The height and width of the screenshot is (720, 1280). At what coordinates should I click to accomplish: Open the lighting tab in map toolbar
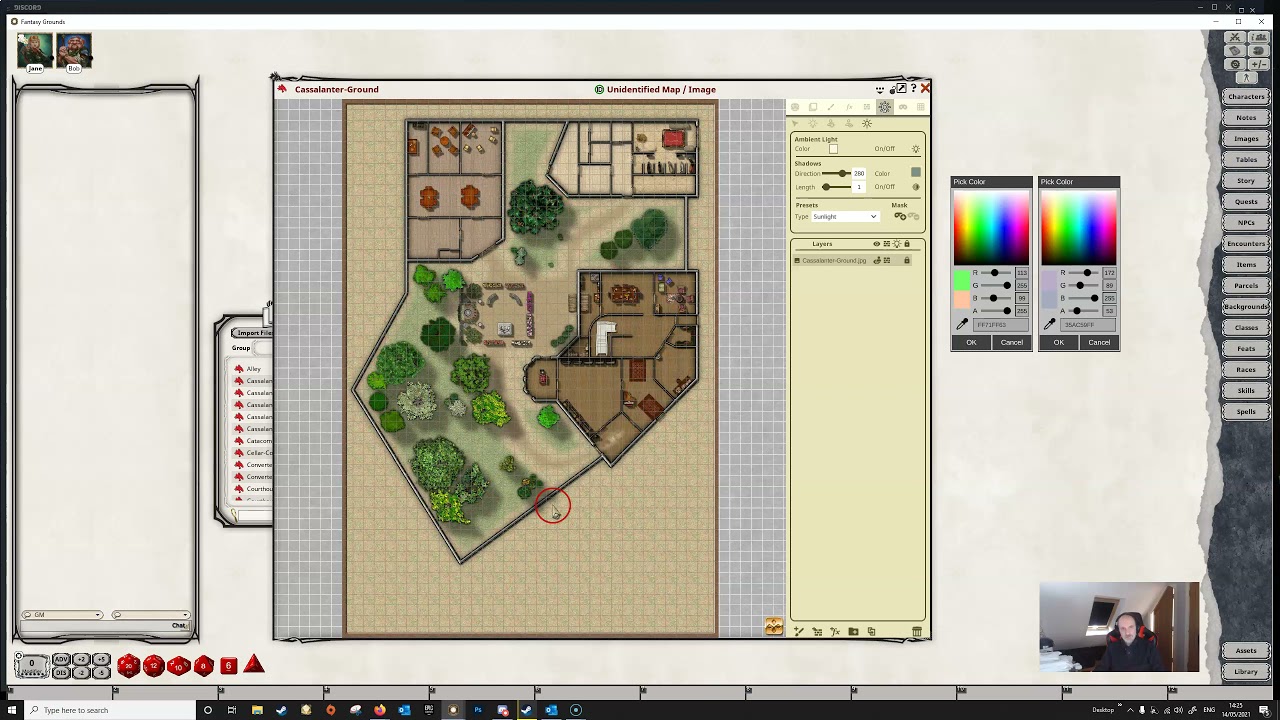(884, 107)
